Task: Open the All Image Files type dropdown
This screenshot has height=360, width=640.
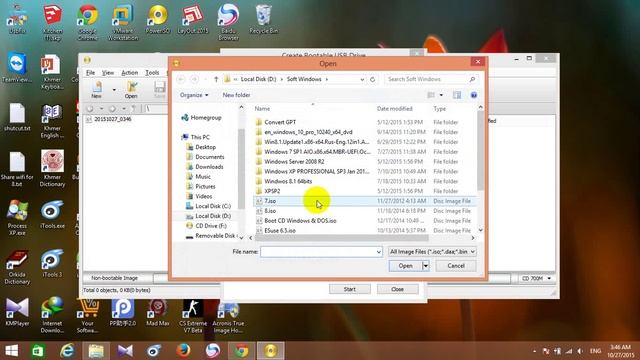Action: pos(432,252)
